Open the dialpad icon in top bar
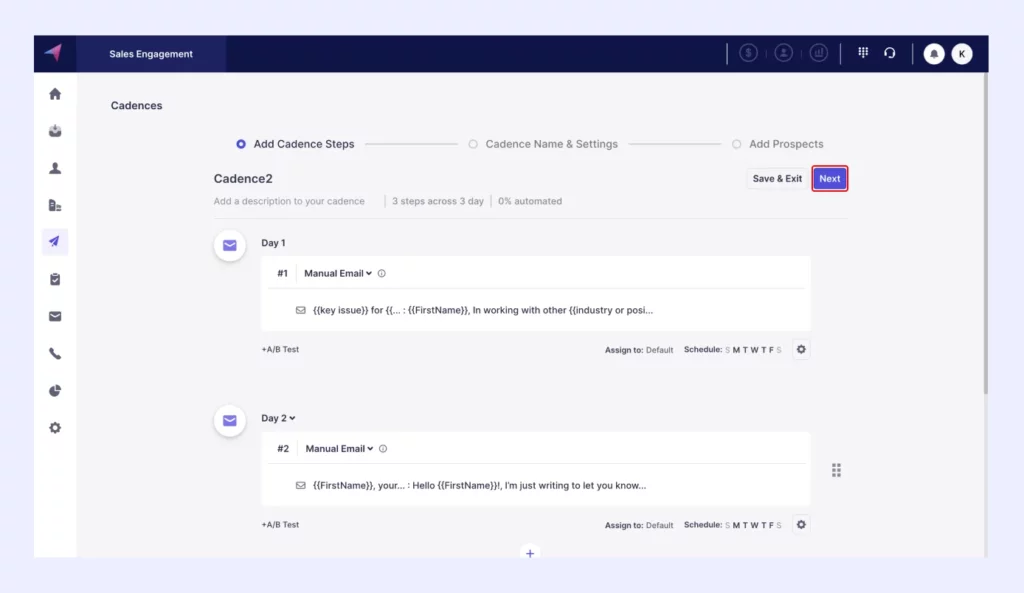The image size is (1024, 593). tap(863, 53)
